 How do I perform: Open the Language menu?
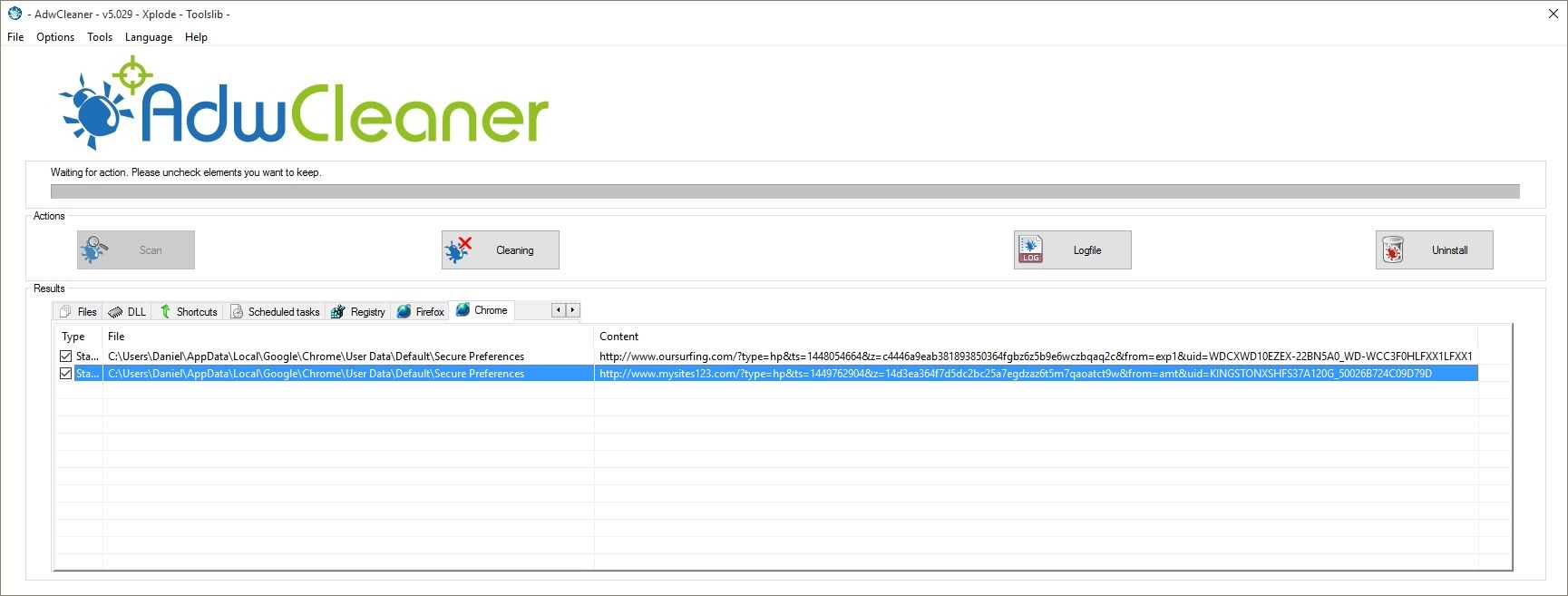click(x=149, y=37)
